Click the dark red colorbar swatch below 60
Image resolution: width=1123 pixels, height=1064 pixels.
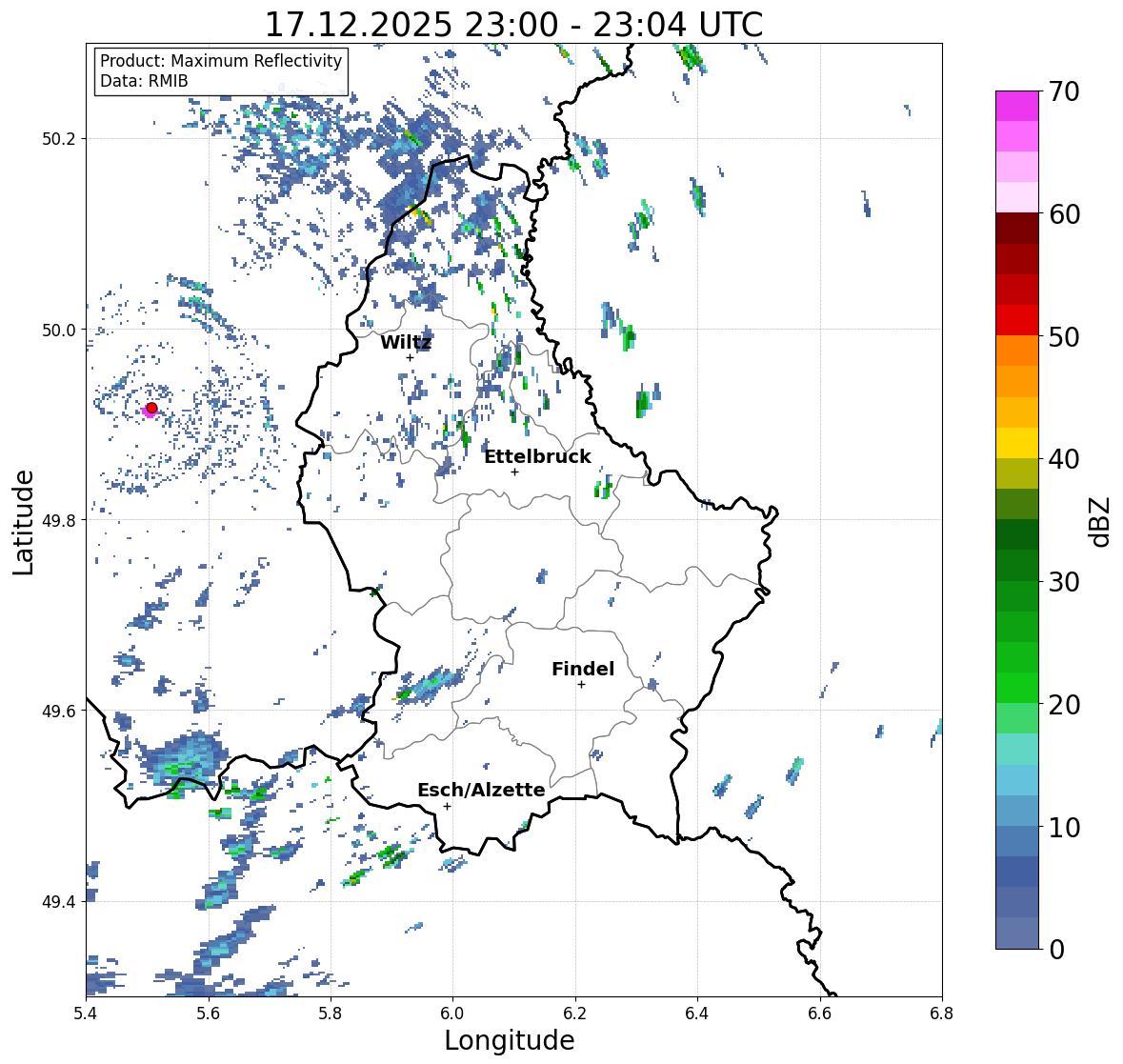1017,229
